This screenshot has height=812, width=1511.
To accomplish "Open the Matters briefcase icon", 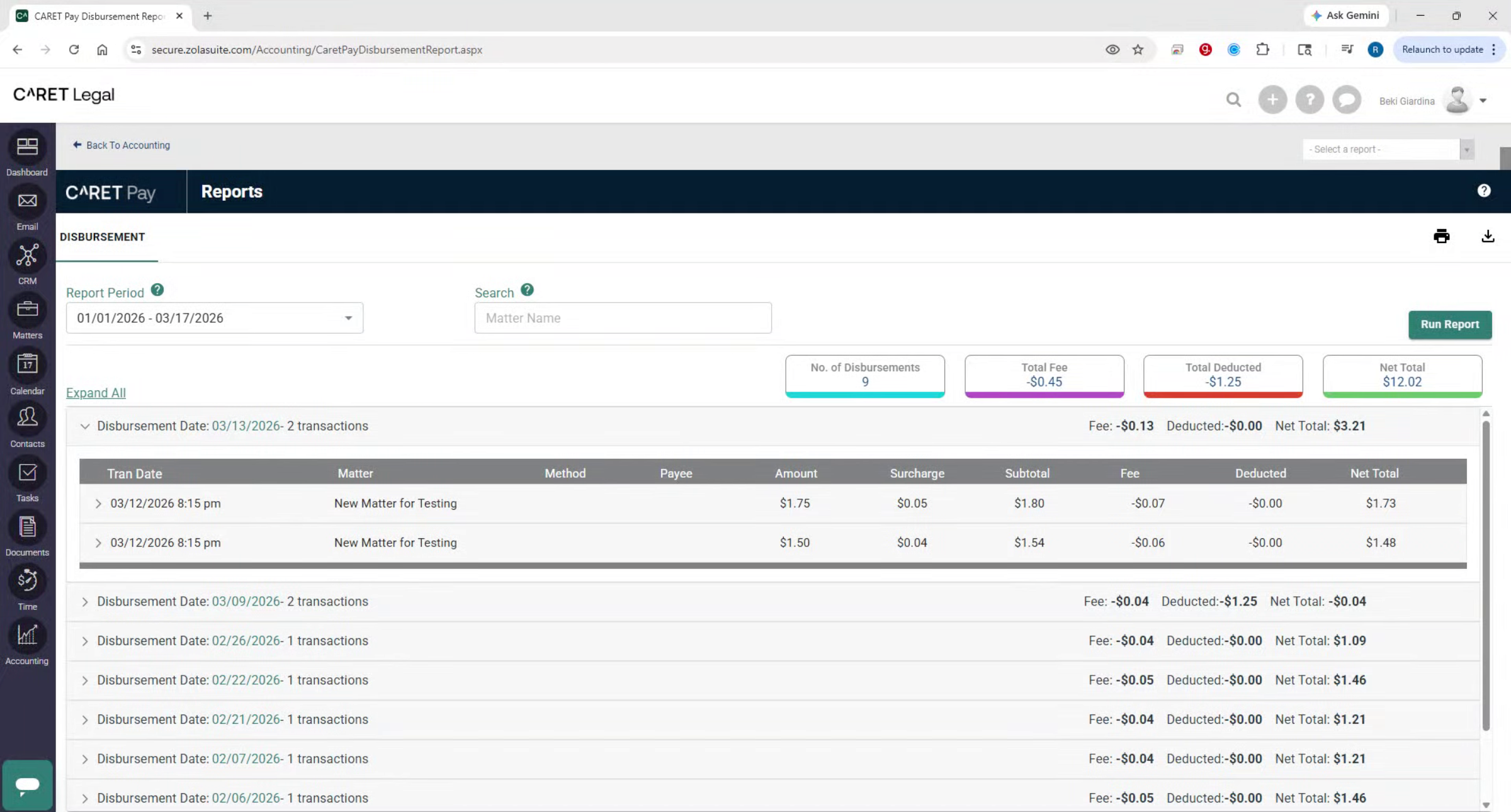I will [x=27, y=309].
